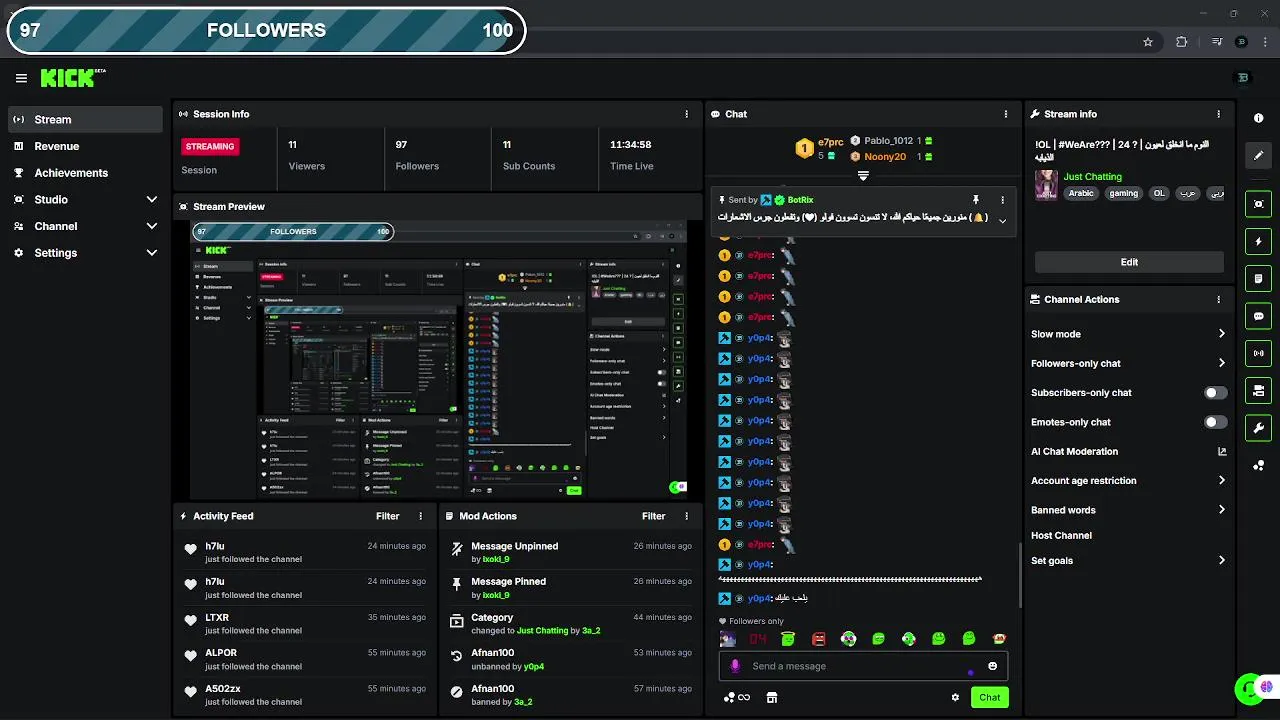Click the Stream Preview thumbnail
The image size is (1280, 720).
[440, 360]
